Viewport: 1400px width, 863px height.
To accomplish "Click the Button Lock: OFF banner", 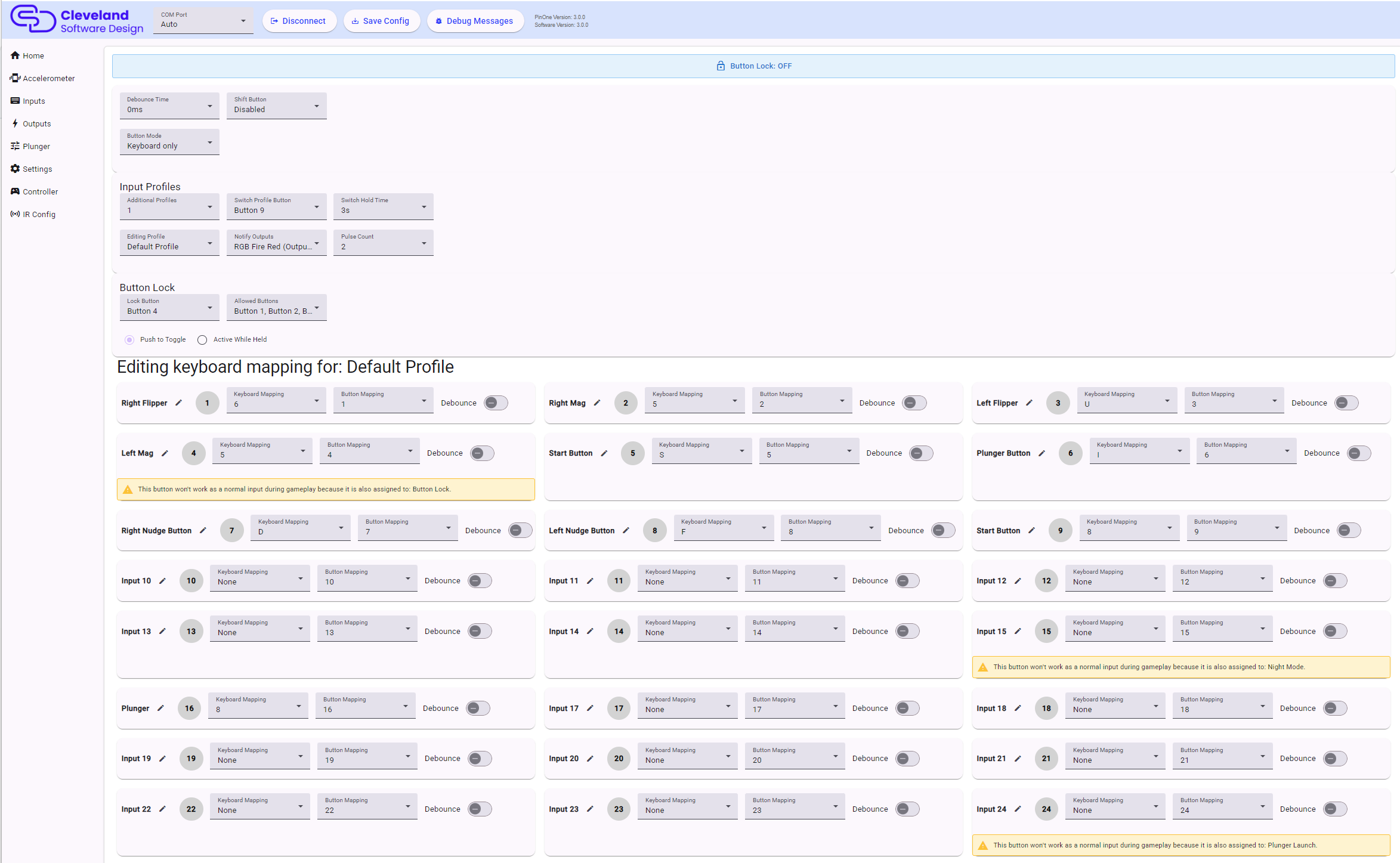I will tap(753, 66).
